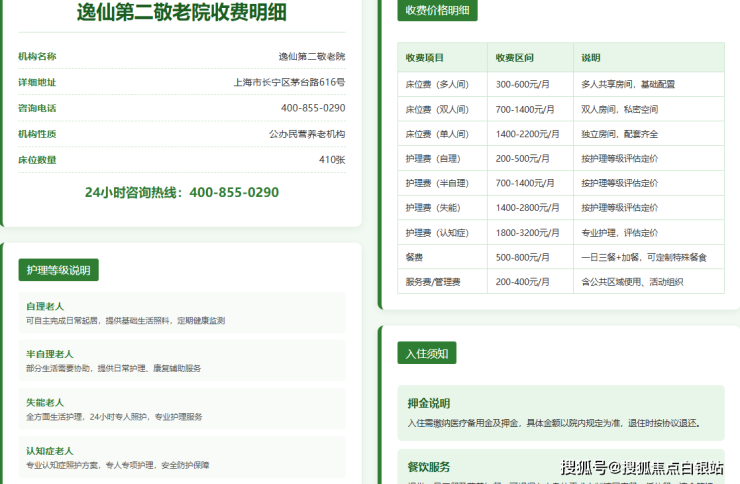This screenshot has height=484, width=740.
Task: Click the 全方面生活护理 description
Action: point(114,417)
